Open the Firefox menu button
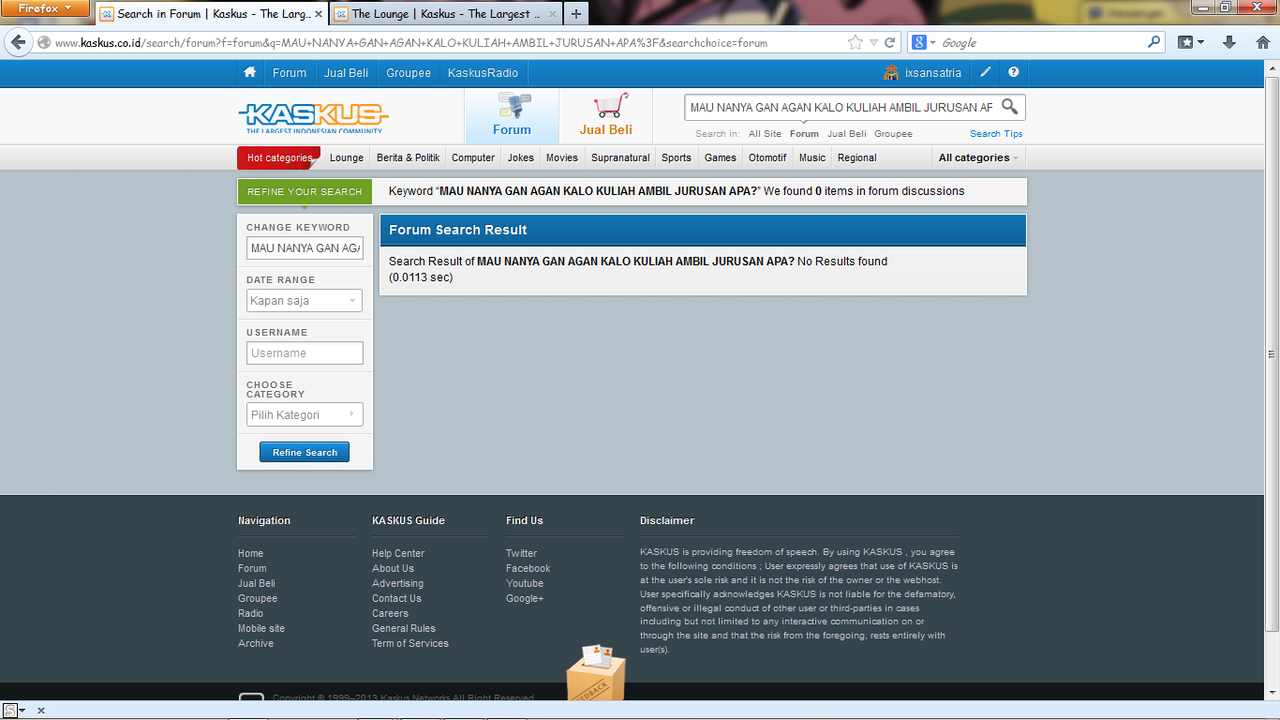Screen dimensions: 1280x720 pyautogui.click(x=44, y=8)
